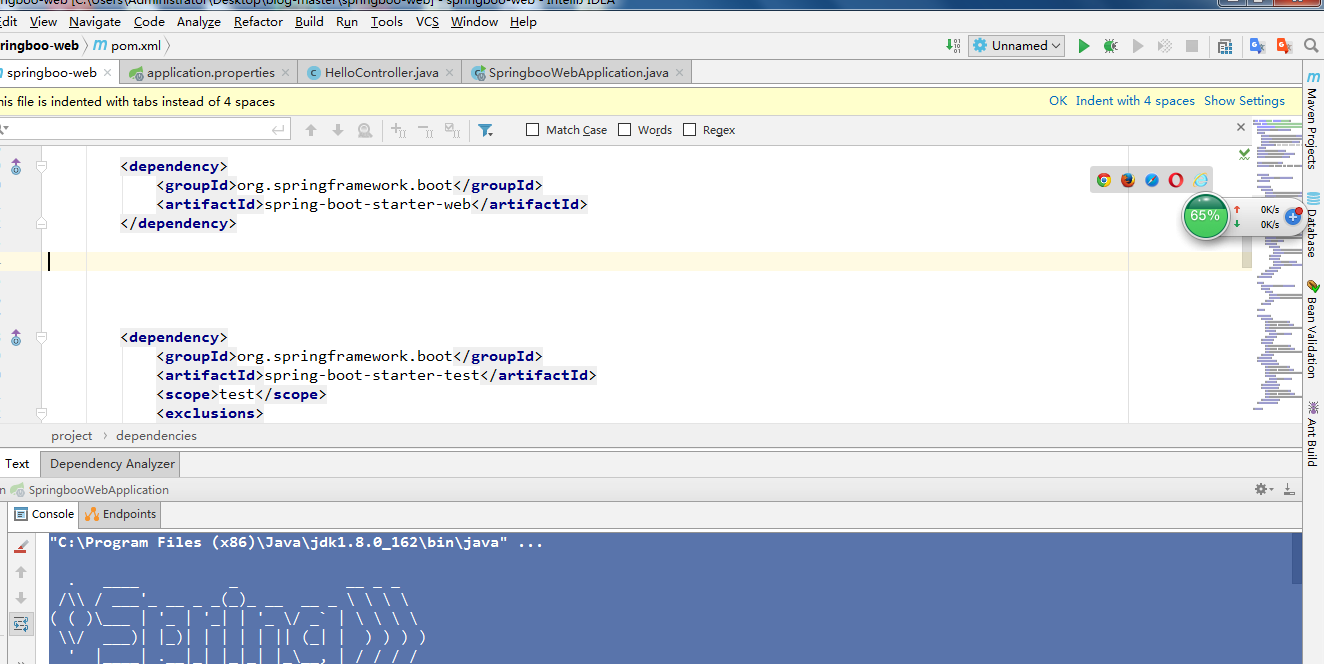Toggle the Regex search option
Image resolution: width=1324 pixels, height=664 pixels.
pos(688,129)
